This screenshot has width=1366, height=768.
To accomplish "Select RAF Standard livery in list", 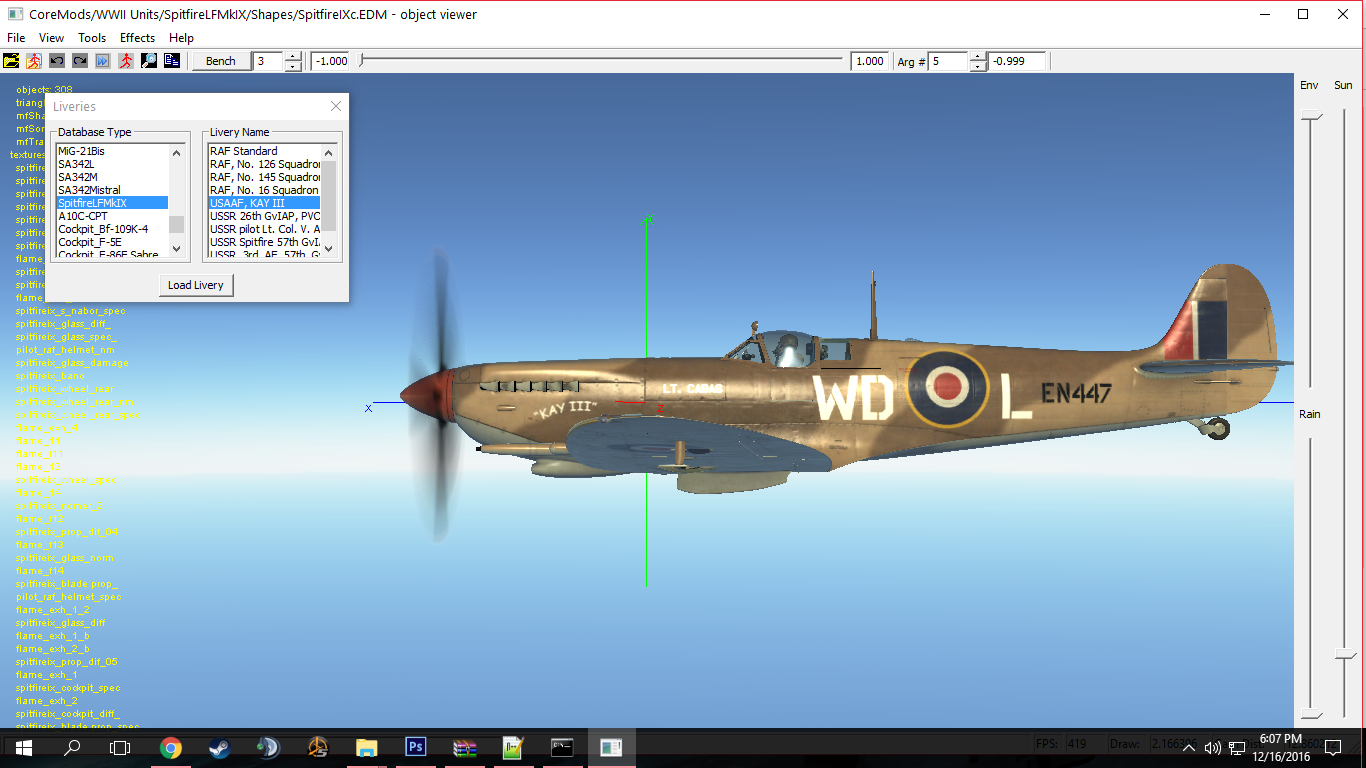I will (x=244, y=151).
